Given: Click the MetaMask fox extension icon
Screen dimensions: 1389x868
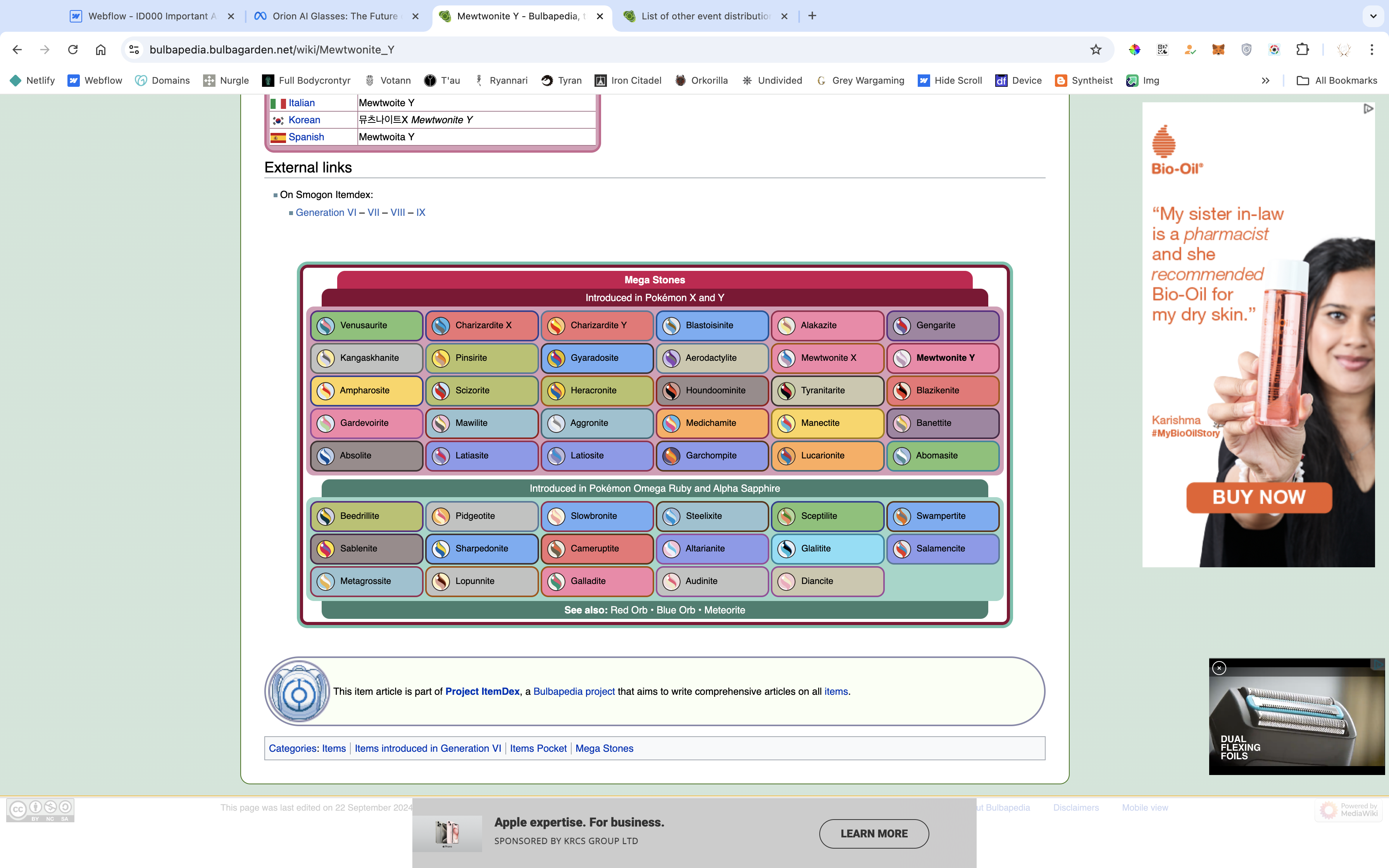Looking at the screenshot, I should [1218, 49].
